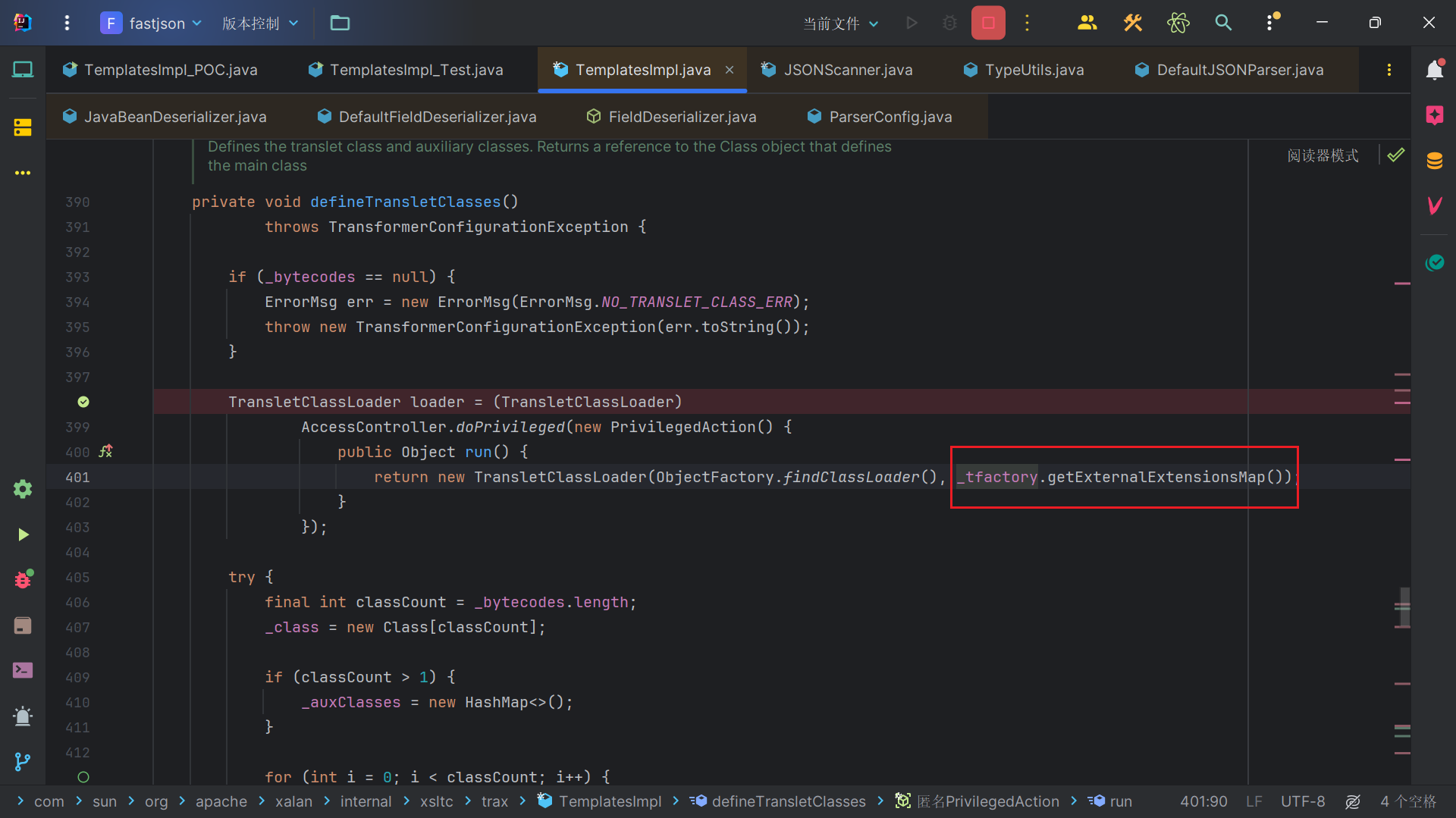Click the 'com' breadcrumb in navigation bar

49,801
